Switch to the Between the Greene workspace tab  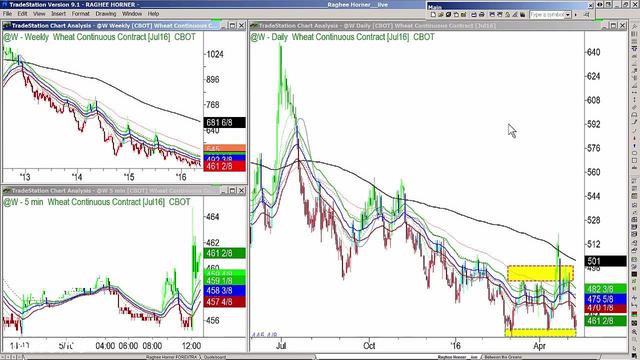(503, 357)
